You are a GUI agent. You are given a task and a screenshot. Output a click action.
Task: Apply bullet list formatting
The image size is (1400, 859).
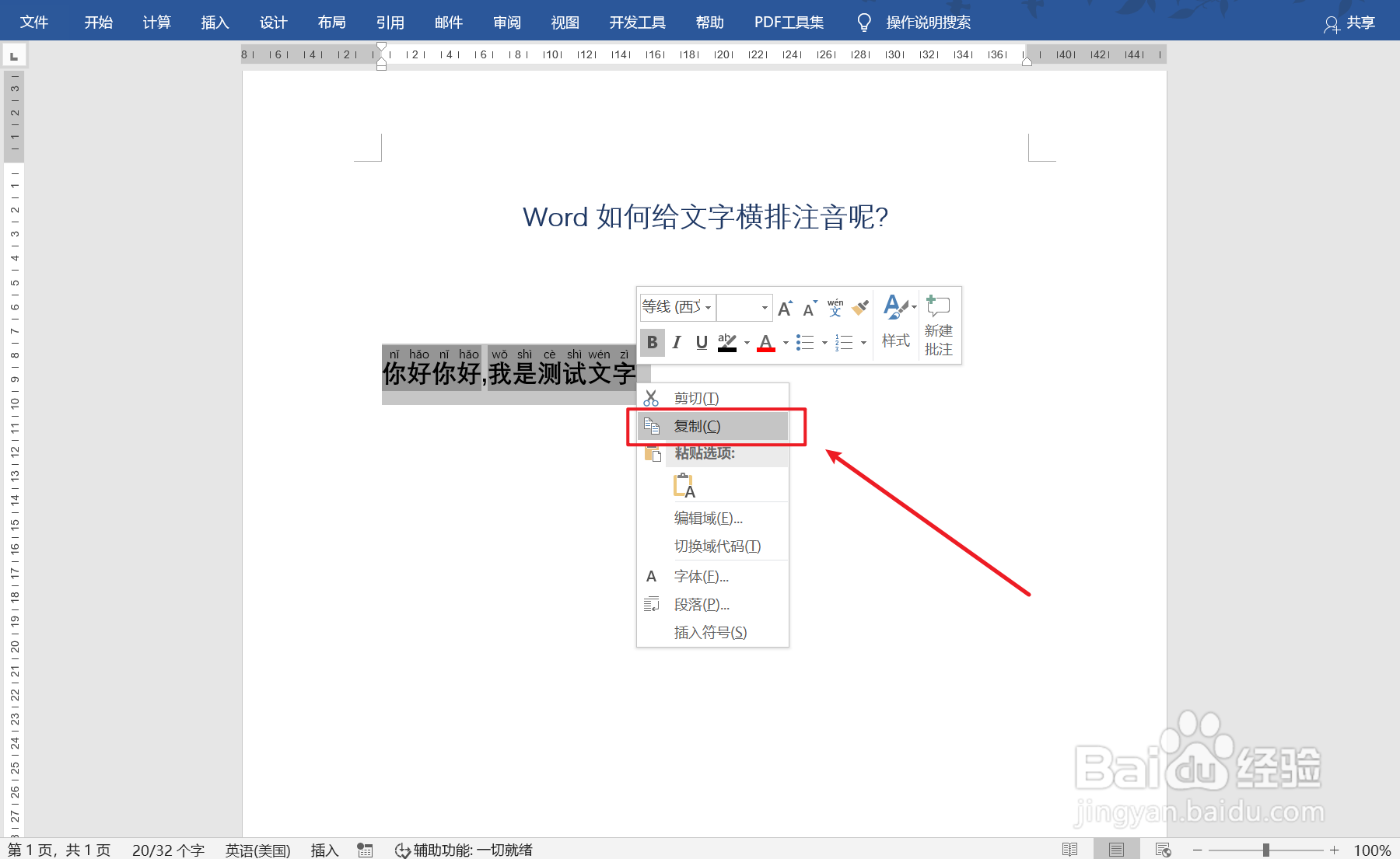805,342
